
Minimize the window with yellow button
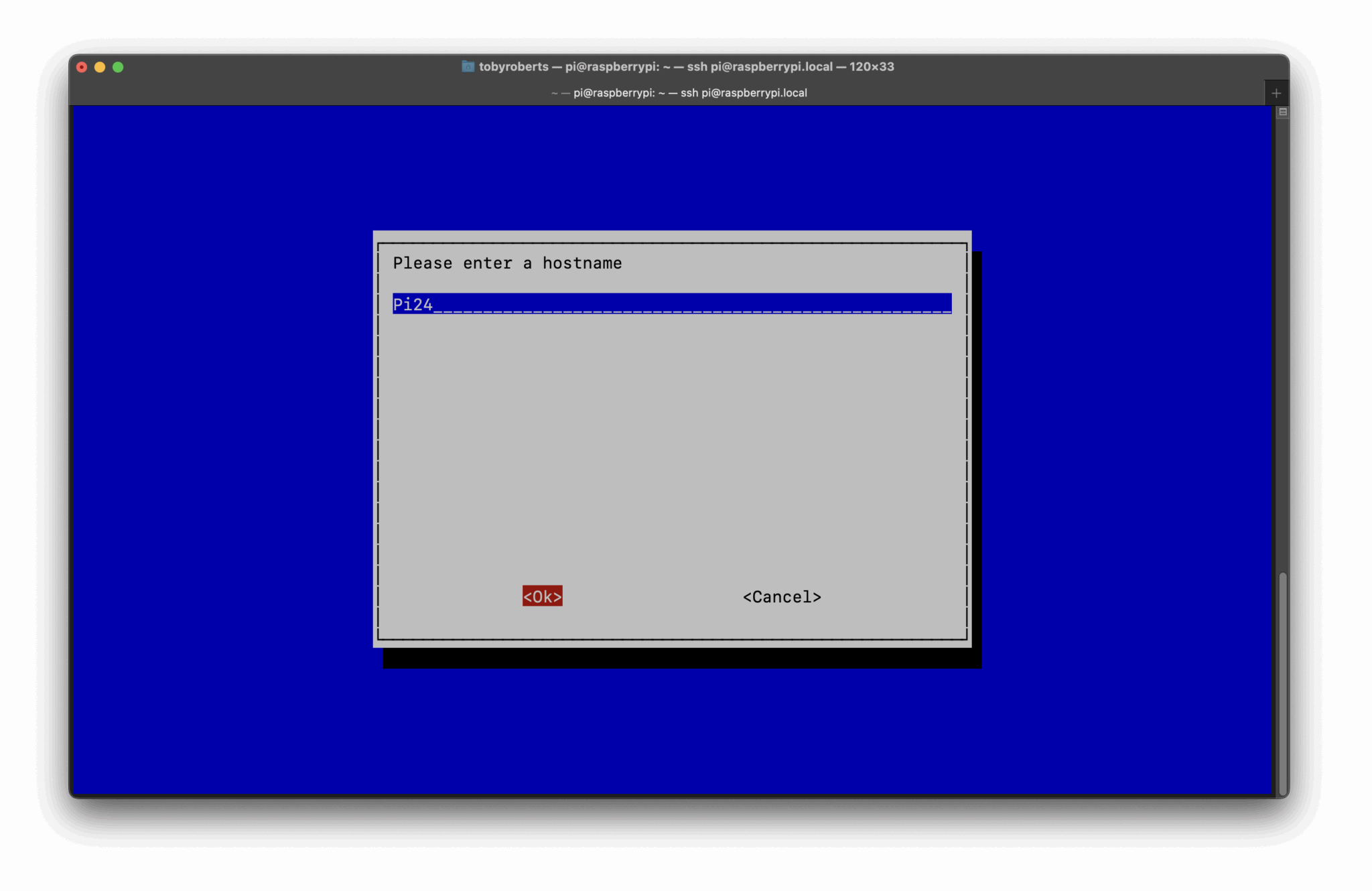click(x=100, y=67)
